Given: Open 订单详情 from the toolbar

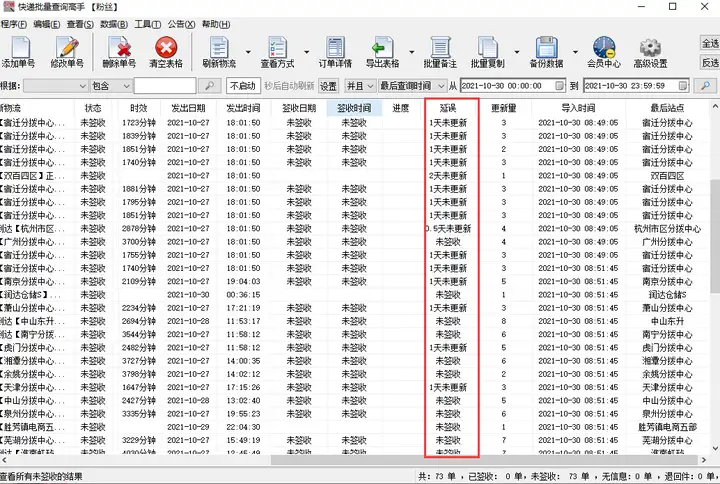Looking at the screenshot, I should (x=334, y=52).
